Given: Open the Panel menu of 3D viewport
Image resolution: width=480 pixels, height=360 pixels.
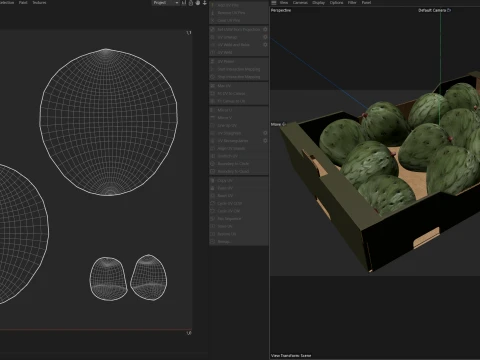Looking at the screenshot, I should [x=366, y=2].
